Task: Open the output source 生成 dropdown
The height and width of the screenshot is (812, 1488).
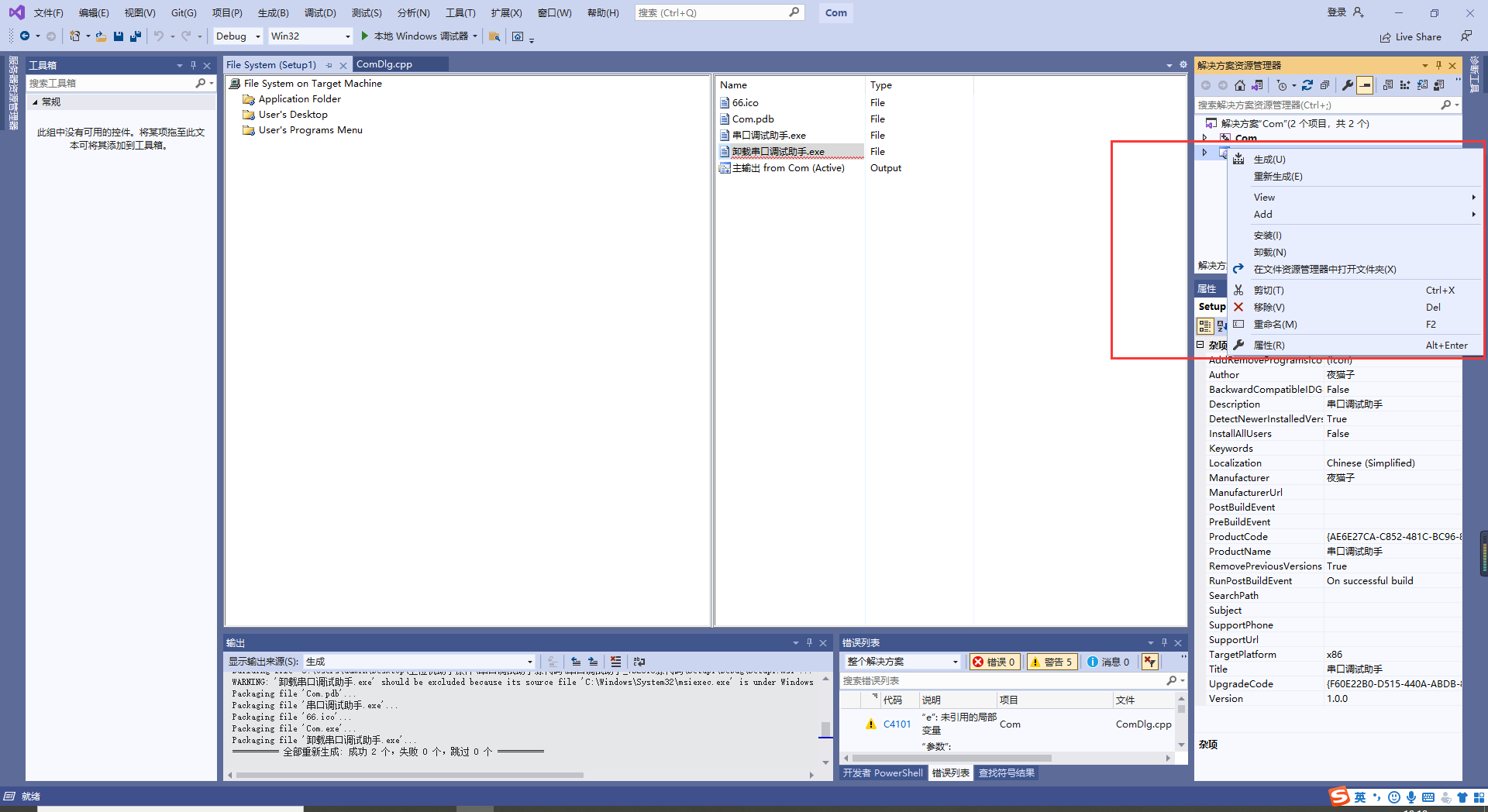Action: (419, 662)
